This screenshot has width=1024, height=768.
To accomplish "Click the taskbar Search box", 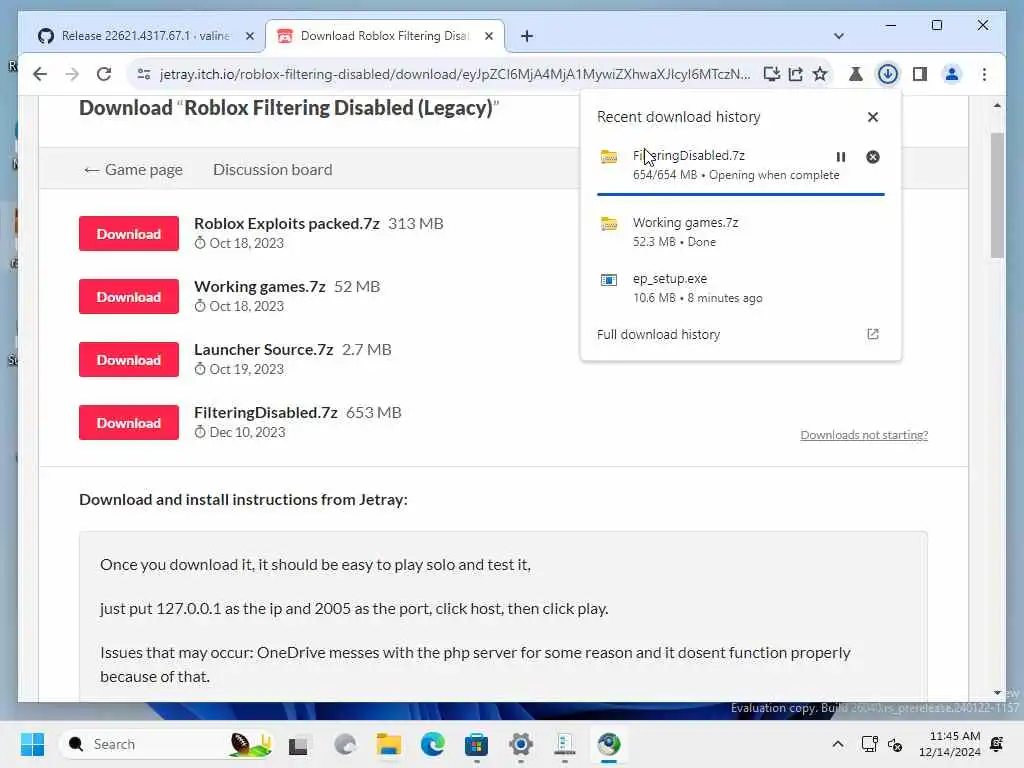I will pos(167,744).
